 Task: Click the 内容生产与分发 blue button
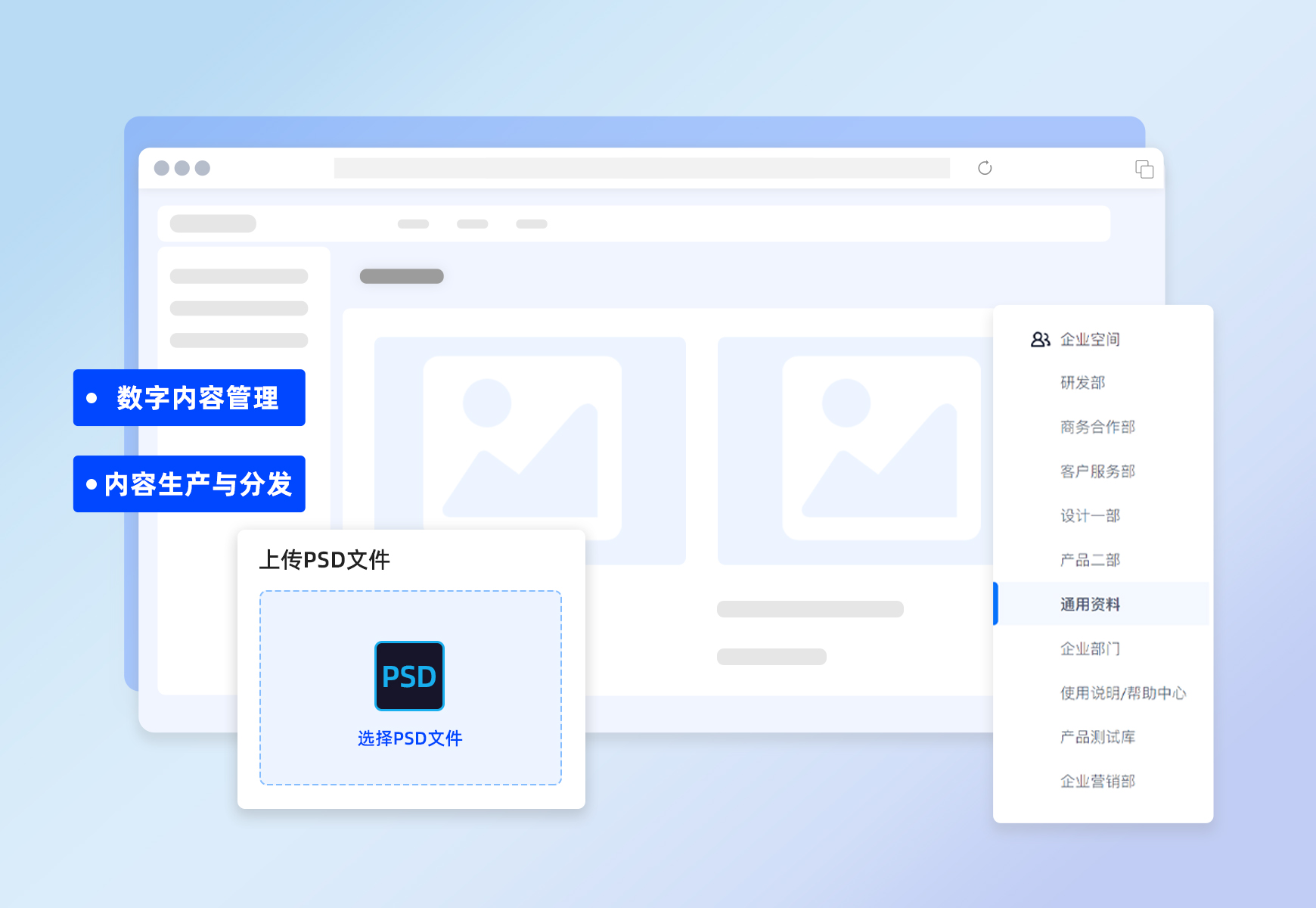click(189, 484)
